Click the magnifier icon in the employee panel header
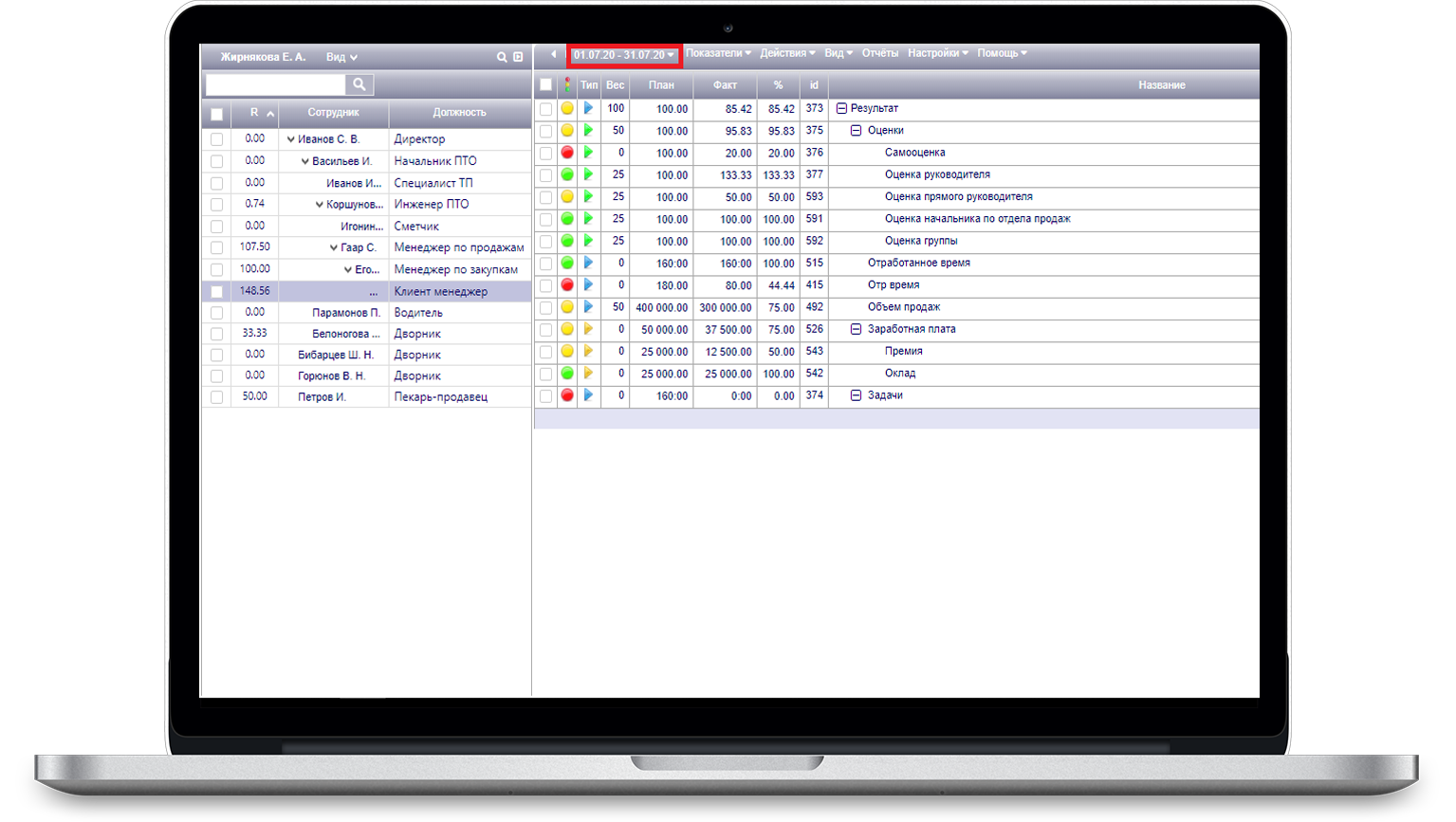The image size is (1456, 822). (x=502, y=57)
